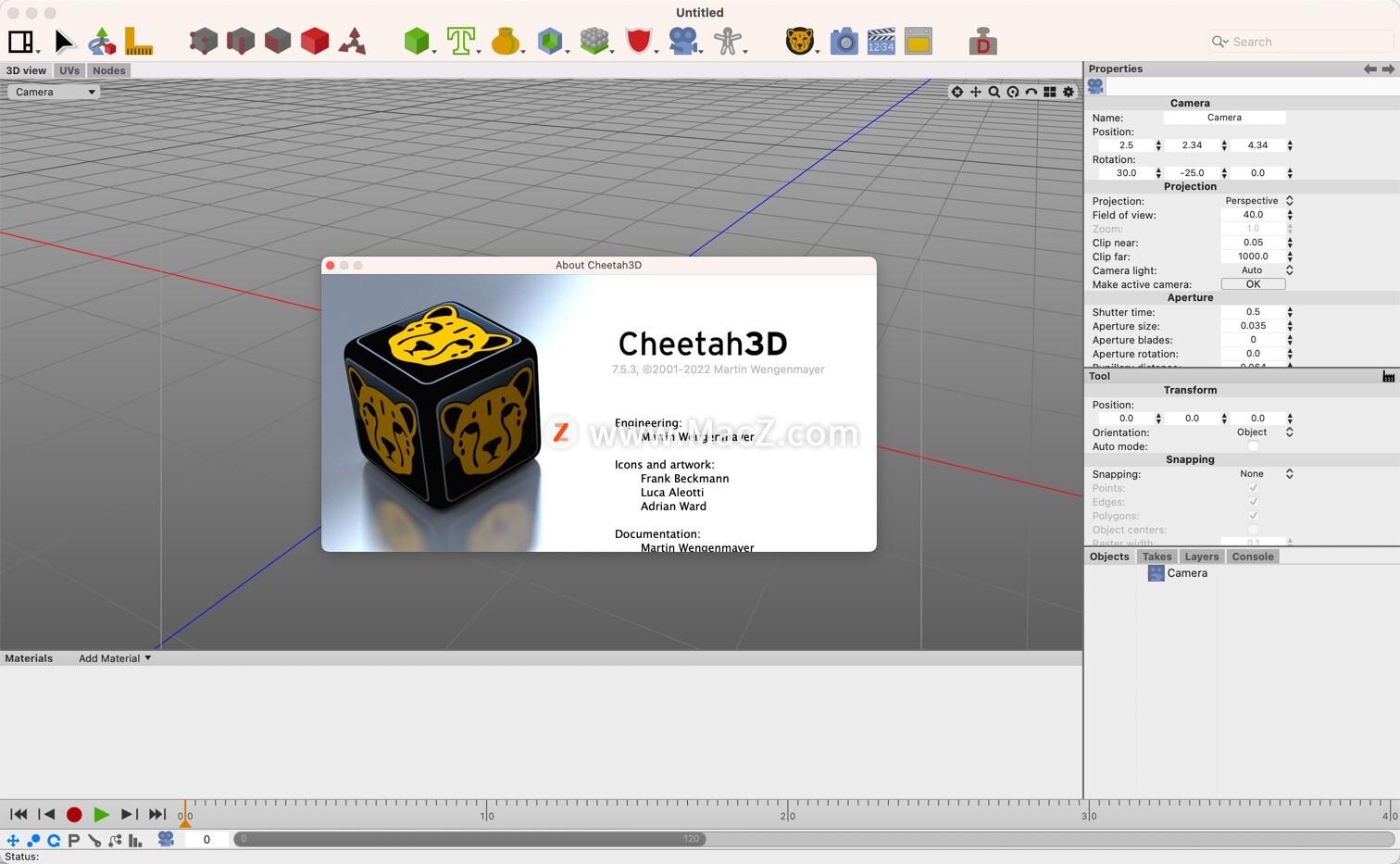Viewport: 1400px width, 864px height.
Task: Open the text spline T icon
Action: click(x=460, y=41)
